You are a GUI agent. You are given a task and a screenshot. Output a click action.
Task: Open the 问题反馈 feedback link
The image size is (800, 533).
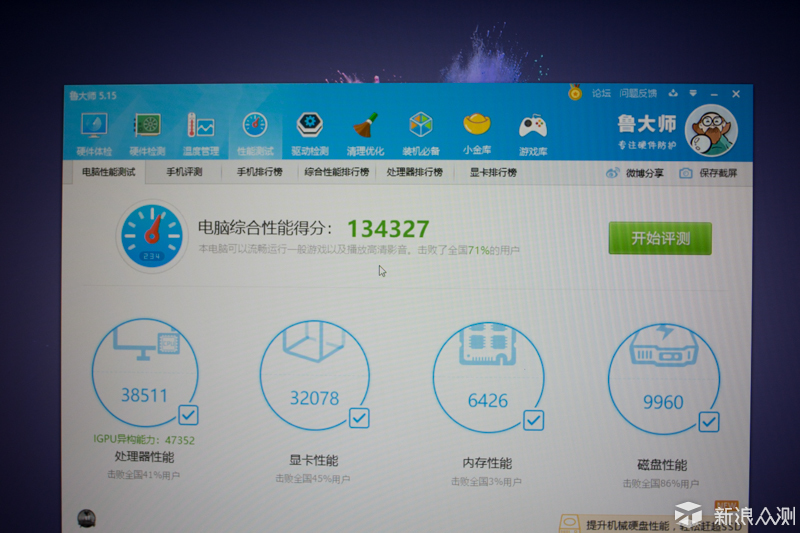[x=638, y=93]
